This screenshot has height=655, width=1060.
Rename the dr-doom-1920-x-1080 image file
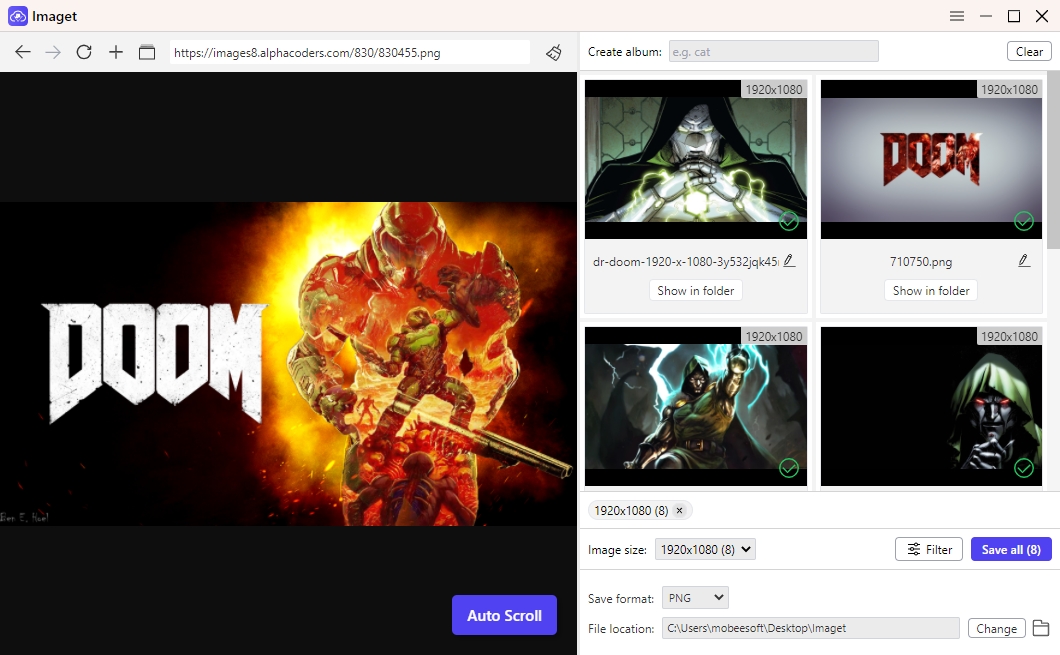click(x=789, y=261)
